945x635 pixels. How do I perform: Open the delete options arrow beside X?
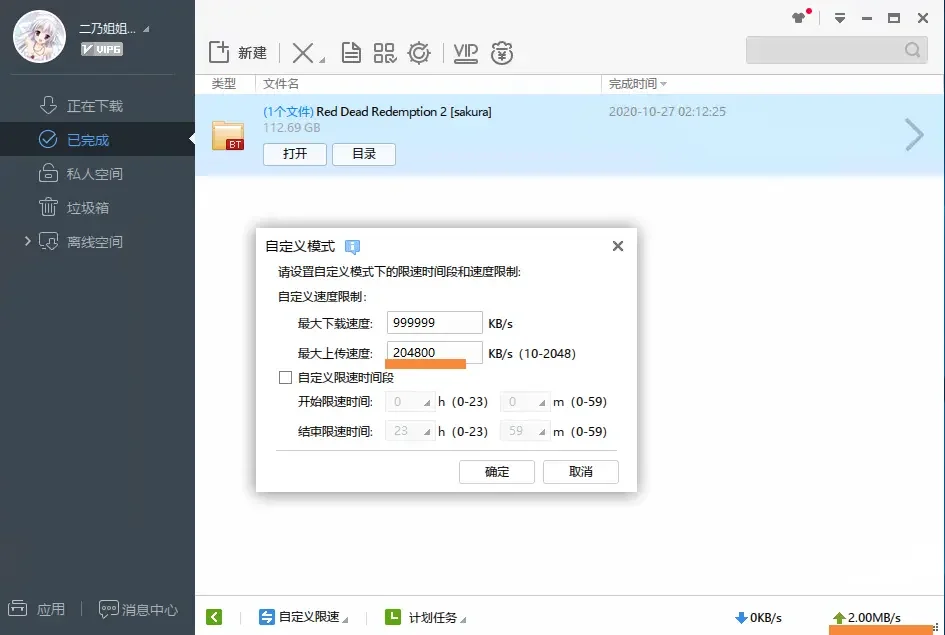pos(322,60)
